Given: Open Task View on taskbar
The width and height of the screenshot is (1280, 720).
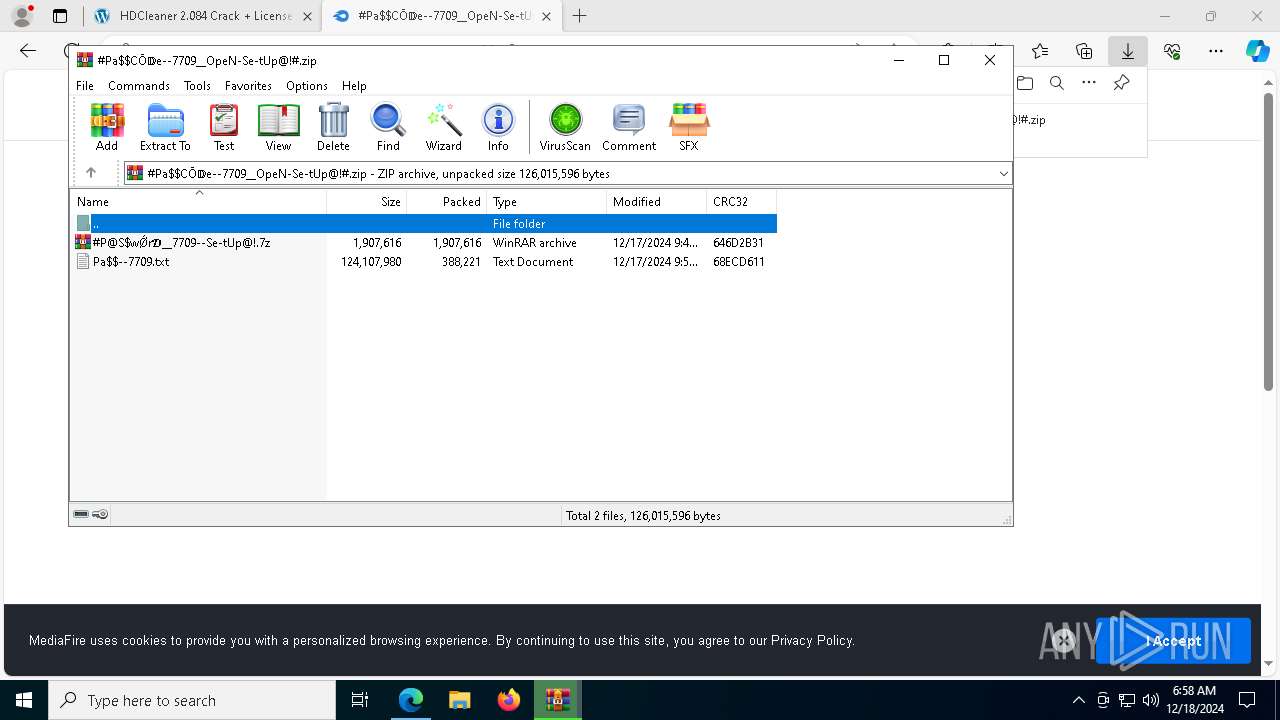Looking at the screenshot, I should coord(360,700).
